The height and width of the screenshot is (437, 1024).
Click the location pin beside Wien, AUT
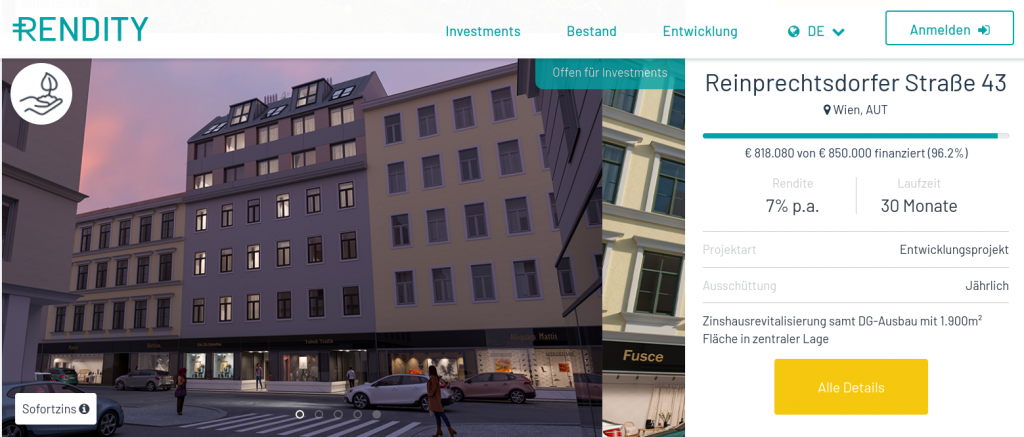tap(827, 110)
